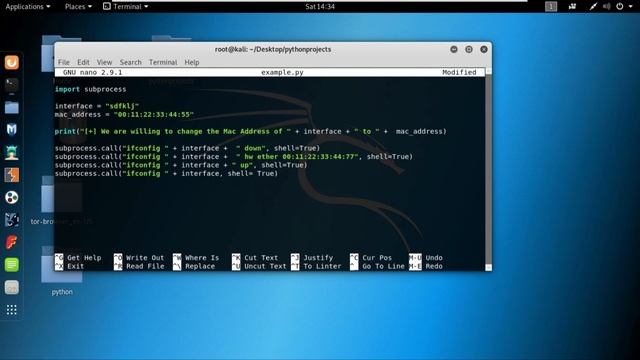Show all applications grid
The height and width of the screenshot is (360, 640).
pyautogui.click(x=11, y=310)
